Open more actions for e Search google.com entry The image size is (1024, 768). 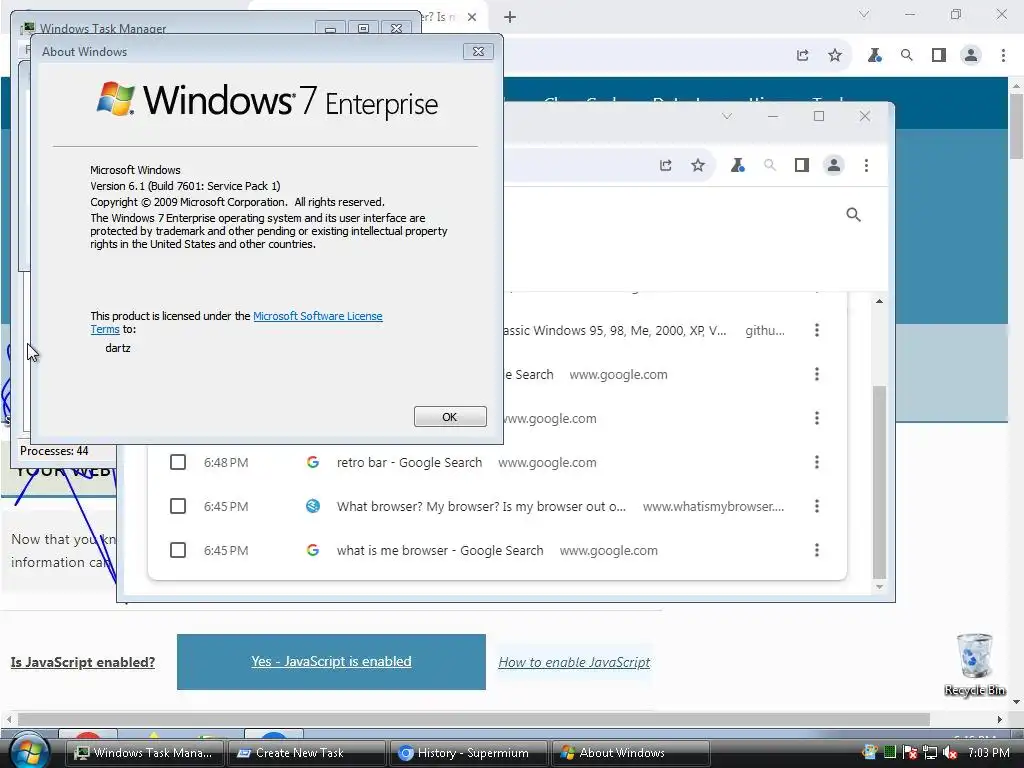click(816, 374)
